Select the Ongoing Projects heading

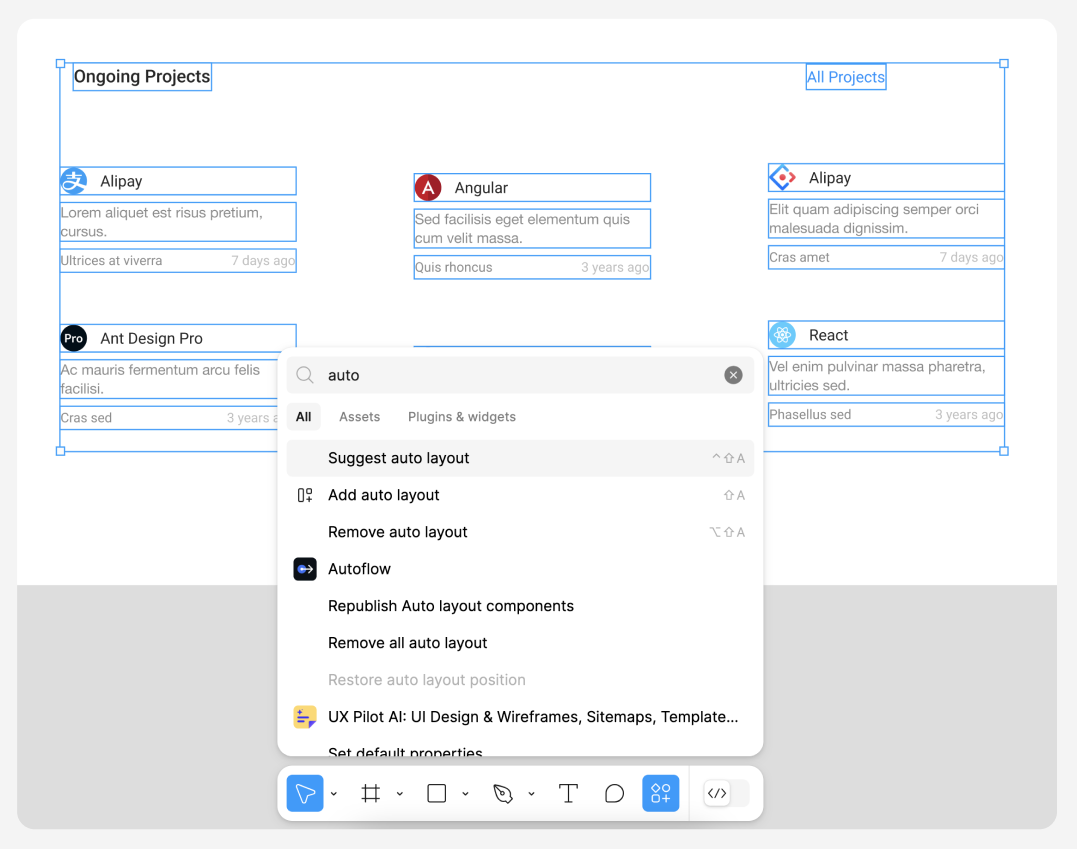tap(142, 76)
